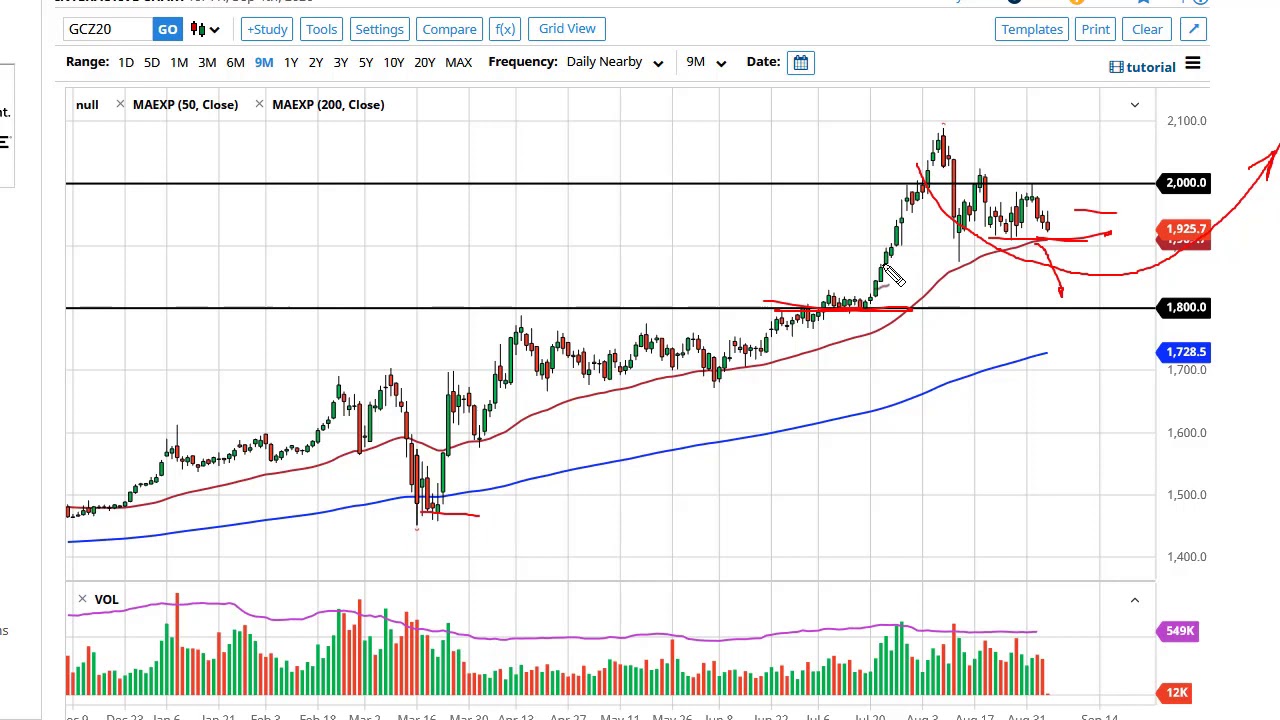This screenshot has height=720, width=1280.
Task: Click the GCZ20 symbol input field
Action: 108,29
